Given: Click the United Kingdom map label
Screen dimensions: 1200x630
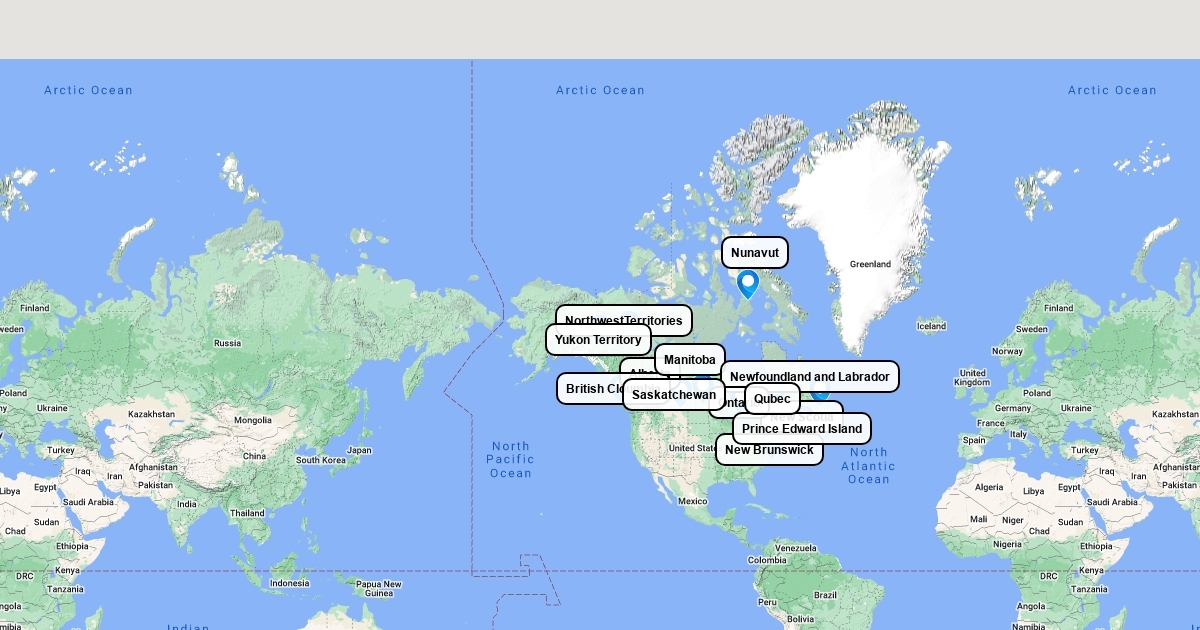Looking at the screenshot, I should (x=972, y=378).
